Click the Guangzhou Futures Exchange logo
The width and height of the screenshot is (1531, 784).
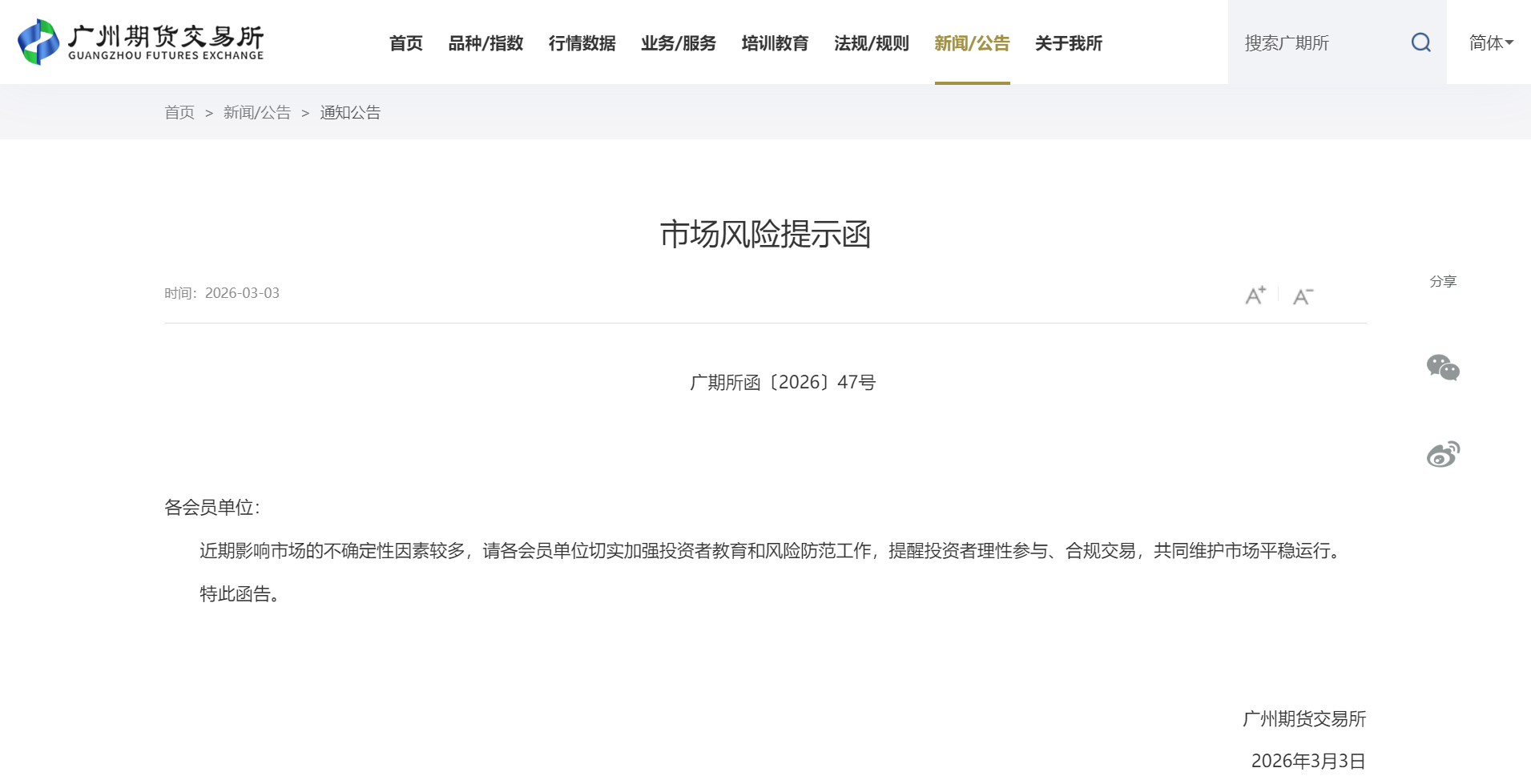click(x=141, y=42)
